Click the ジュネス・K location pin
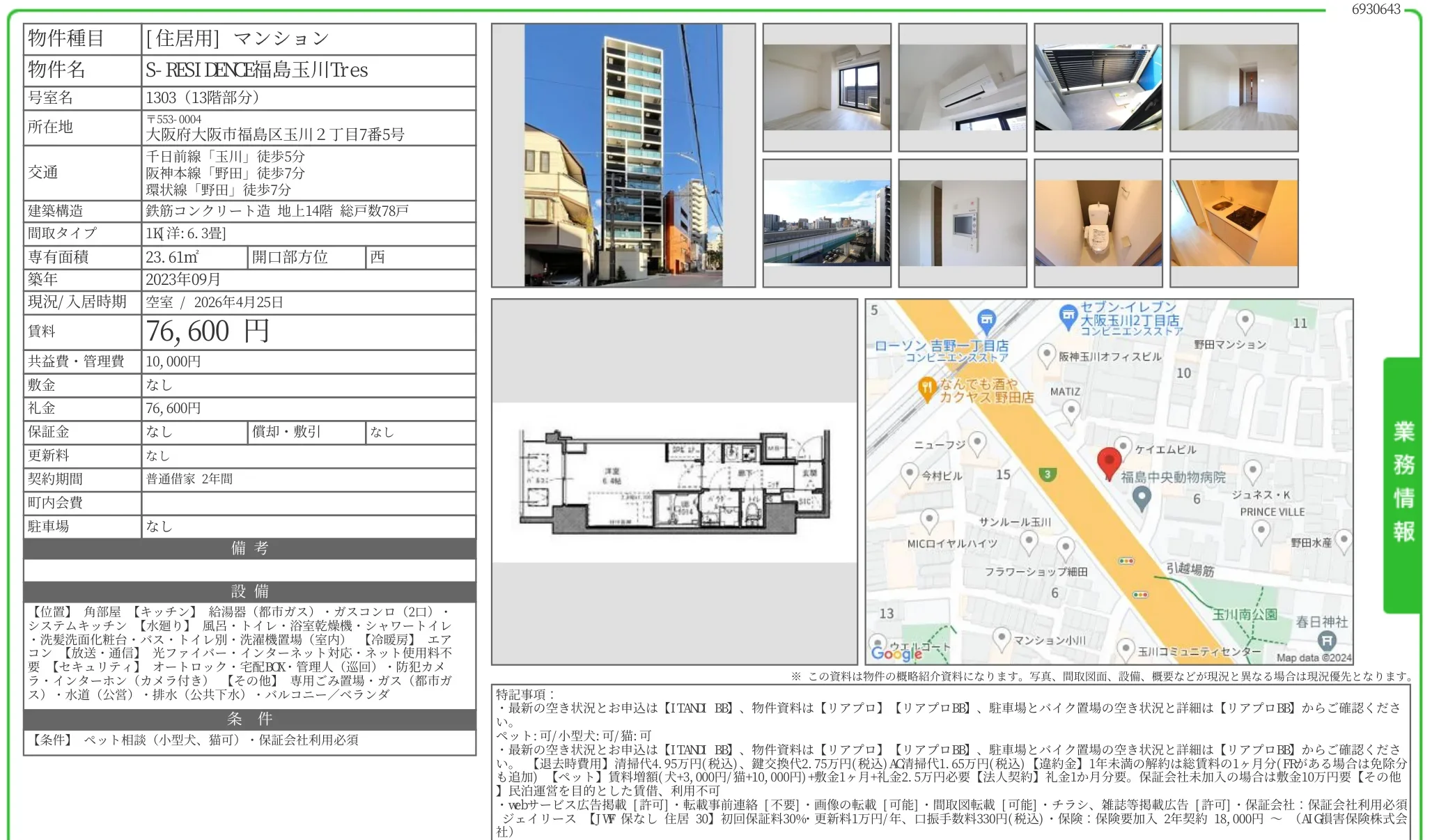Screen dimensions: 1432x840 tap(1254, 470)
